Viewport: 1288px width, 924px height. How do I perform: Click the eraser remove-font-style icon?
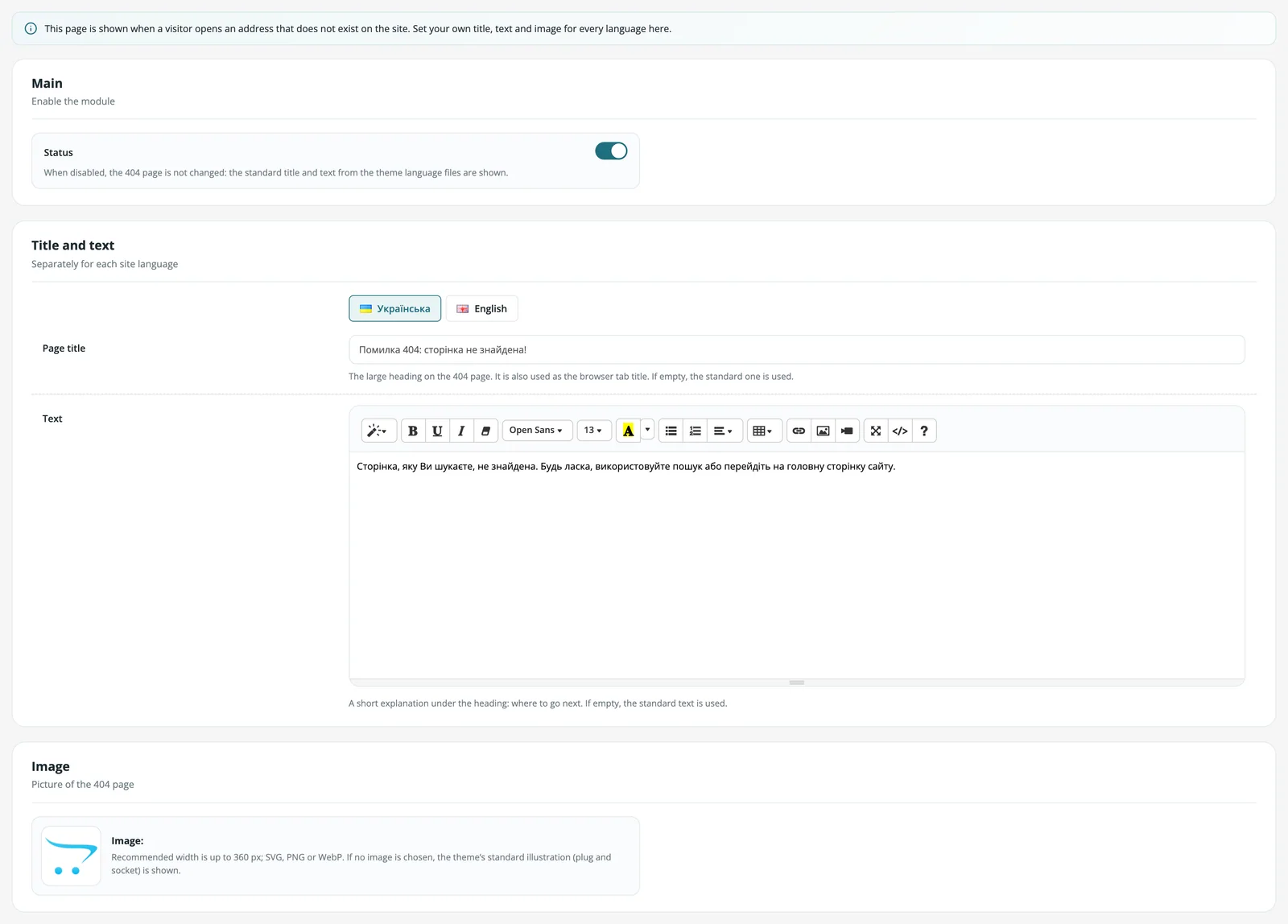coord(485,431)
